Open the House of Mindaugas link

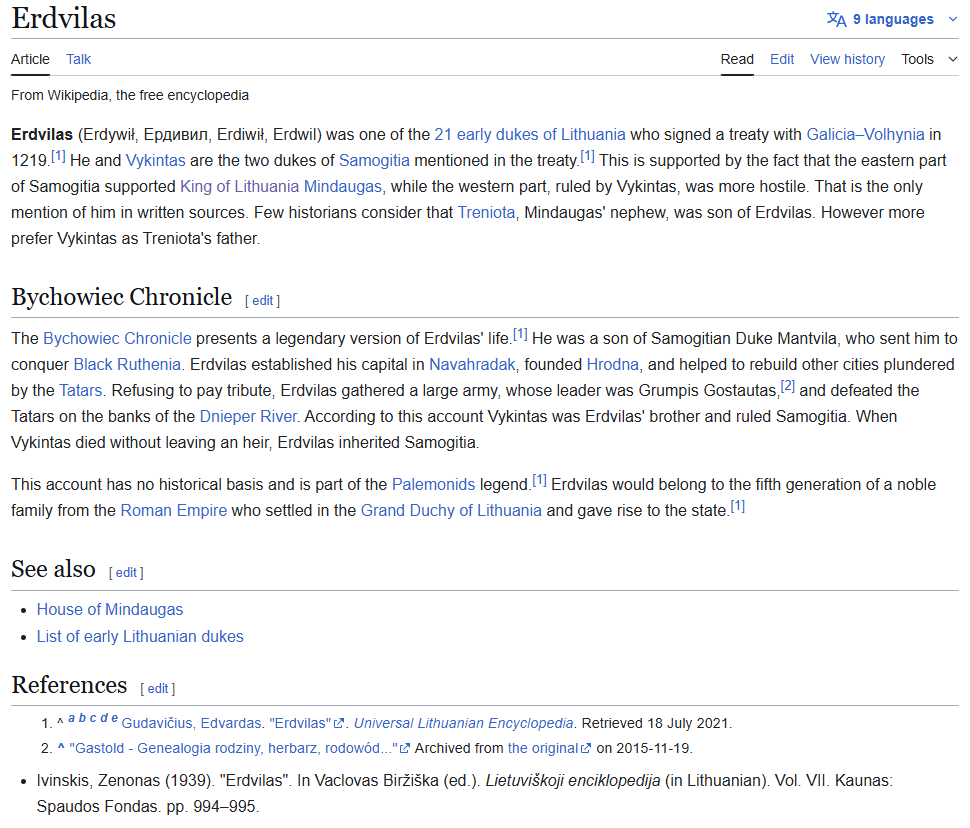tap(110, 609)
